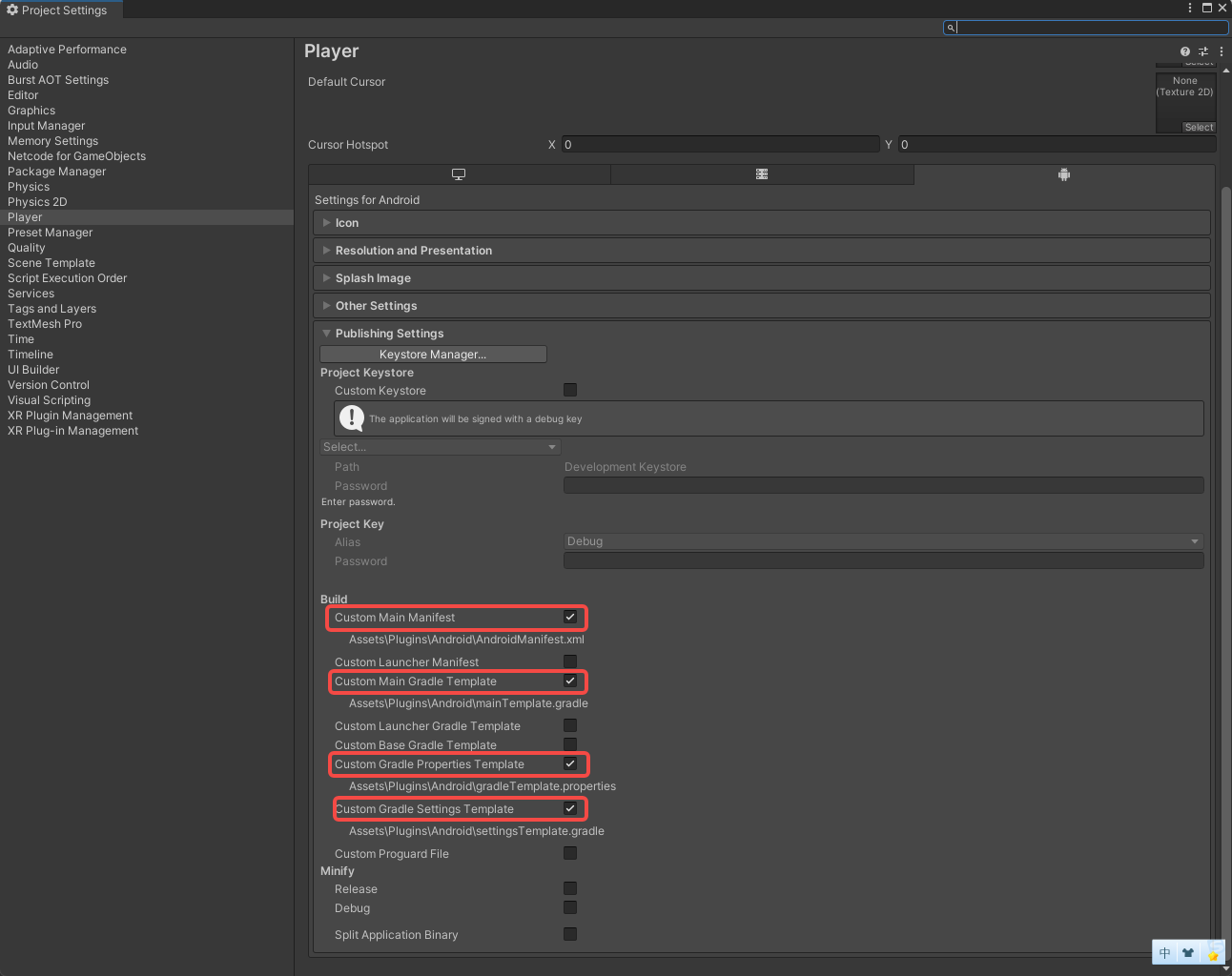
Task: Click the Player presets sliders icon
Action: click(1203, 51)
